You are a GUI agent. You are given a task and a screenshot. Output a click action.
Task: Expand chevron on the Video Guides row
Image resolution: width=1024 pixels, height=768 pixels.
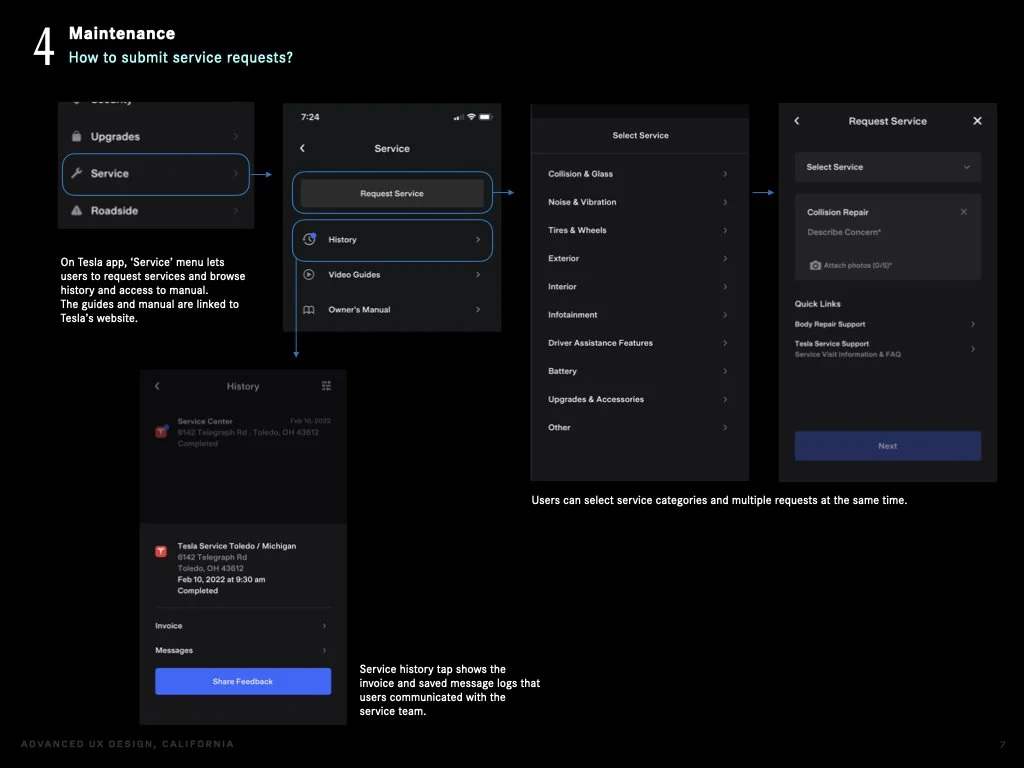coord(478,274)
